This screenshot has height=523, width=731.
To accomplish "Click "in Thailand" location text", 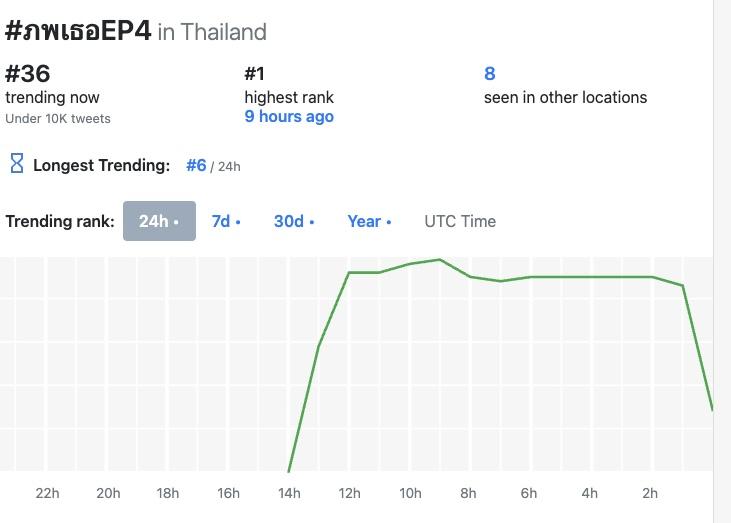I will click(x=212, y=32).
